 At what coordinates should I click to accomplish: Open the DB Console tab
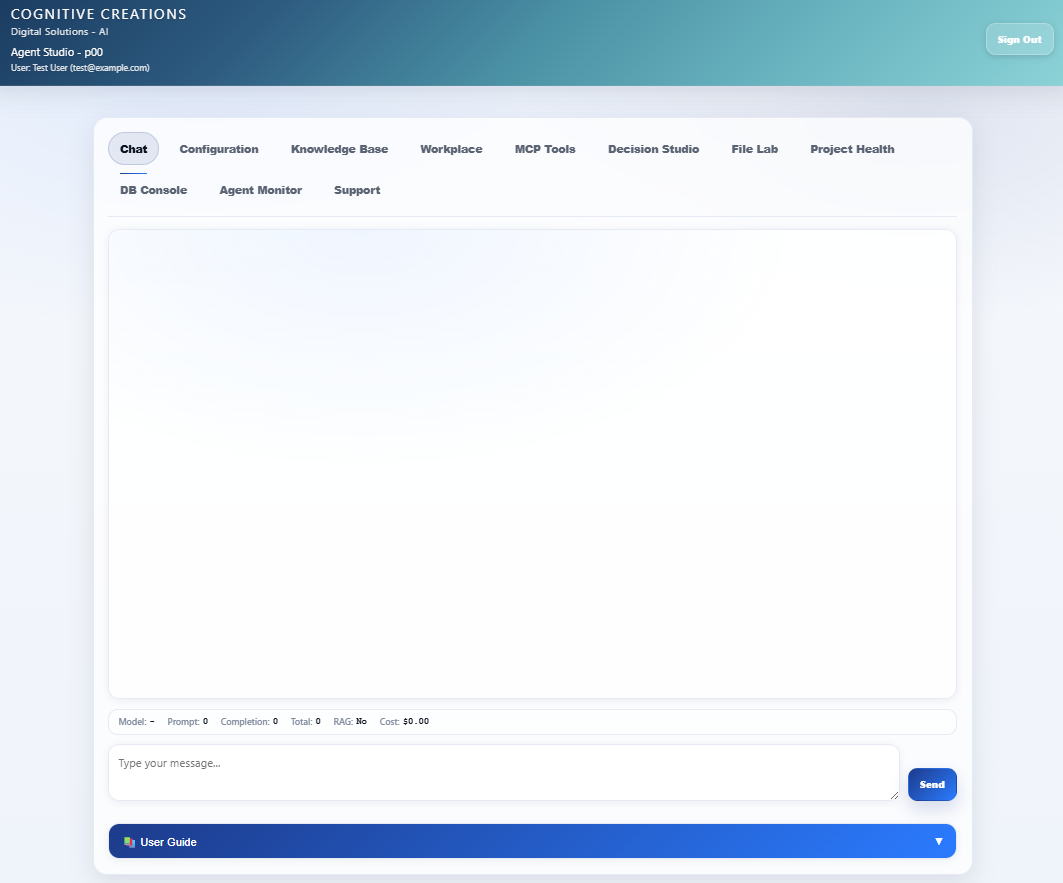[x=153, y=190]
